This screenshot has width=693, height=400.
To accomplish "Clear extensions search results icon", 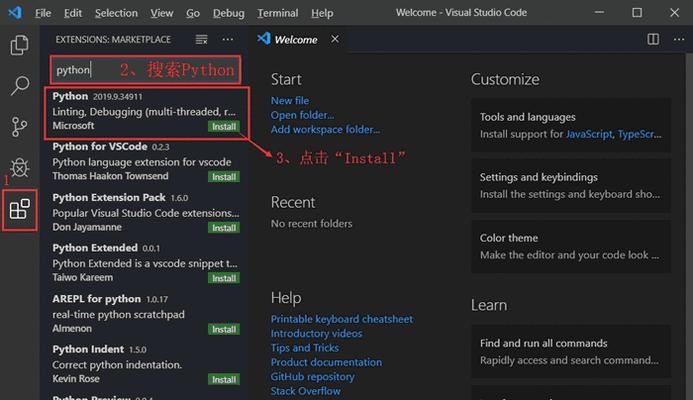I will pos(202,40).
